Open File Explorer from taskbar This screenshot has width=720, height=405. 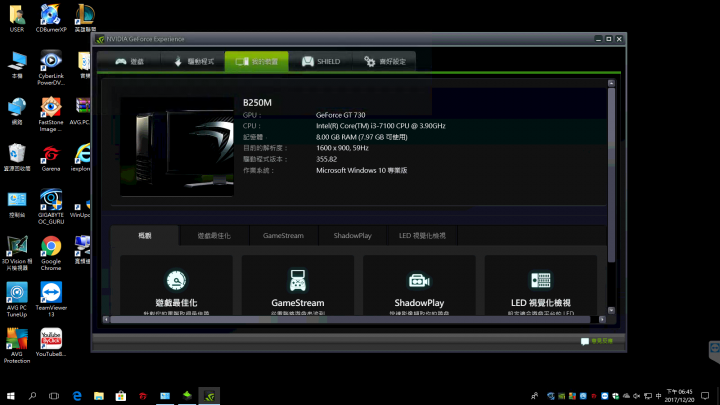[99, 396]
